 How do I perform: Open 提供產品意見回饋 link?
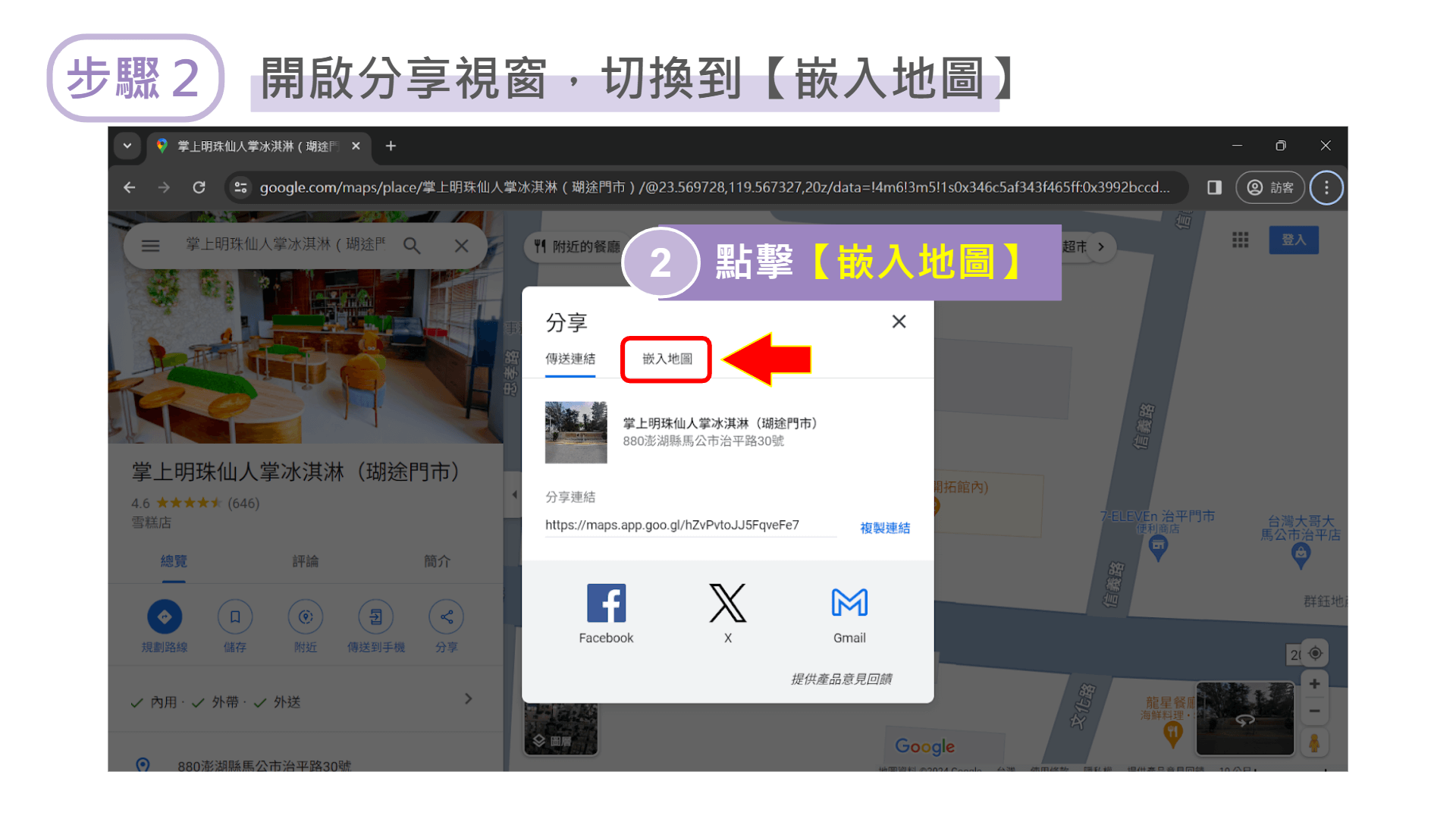click(841, 679)
